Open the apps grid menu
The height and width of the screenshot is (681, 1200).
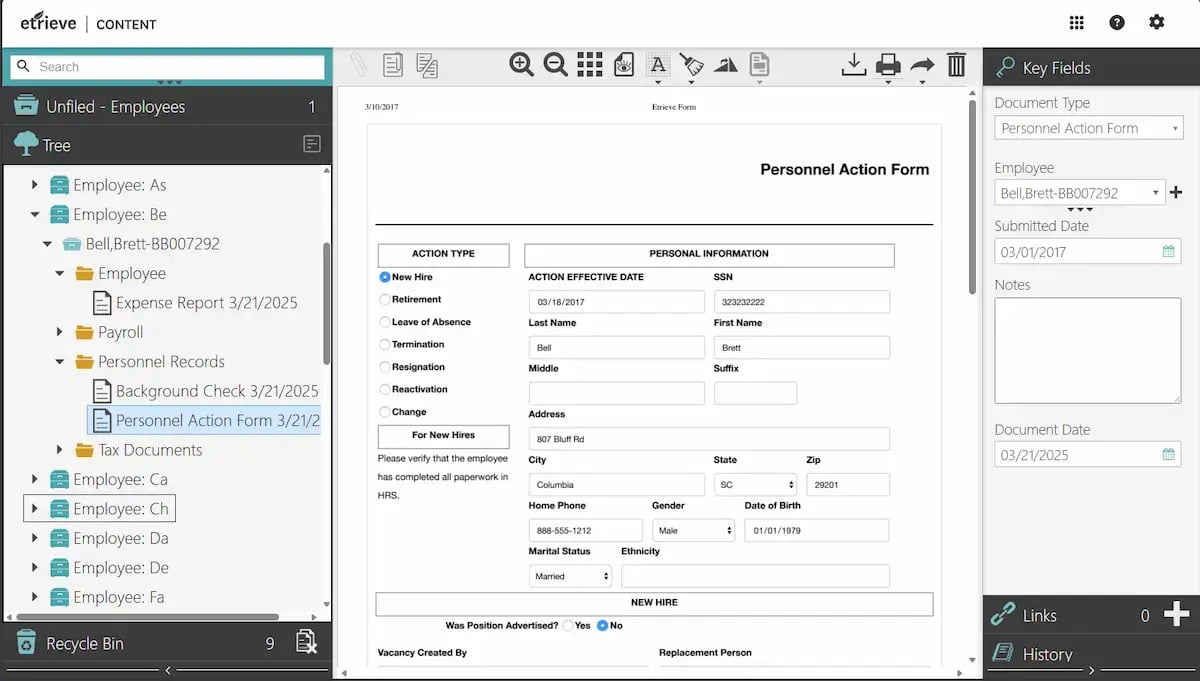[x=1077, y=23]
